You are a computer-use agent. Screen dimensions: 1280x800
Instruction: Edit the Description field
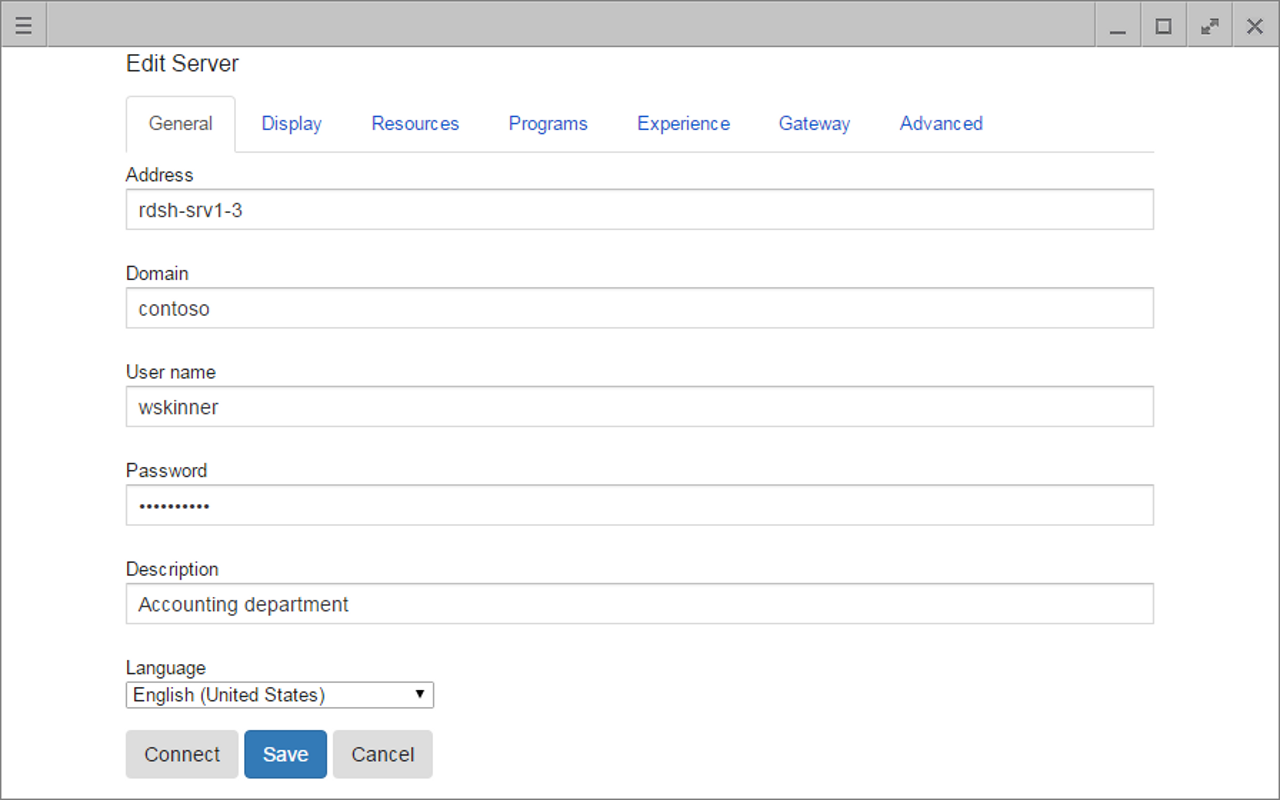(640, 604)
